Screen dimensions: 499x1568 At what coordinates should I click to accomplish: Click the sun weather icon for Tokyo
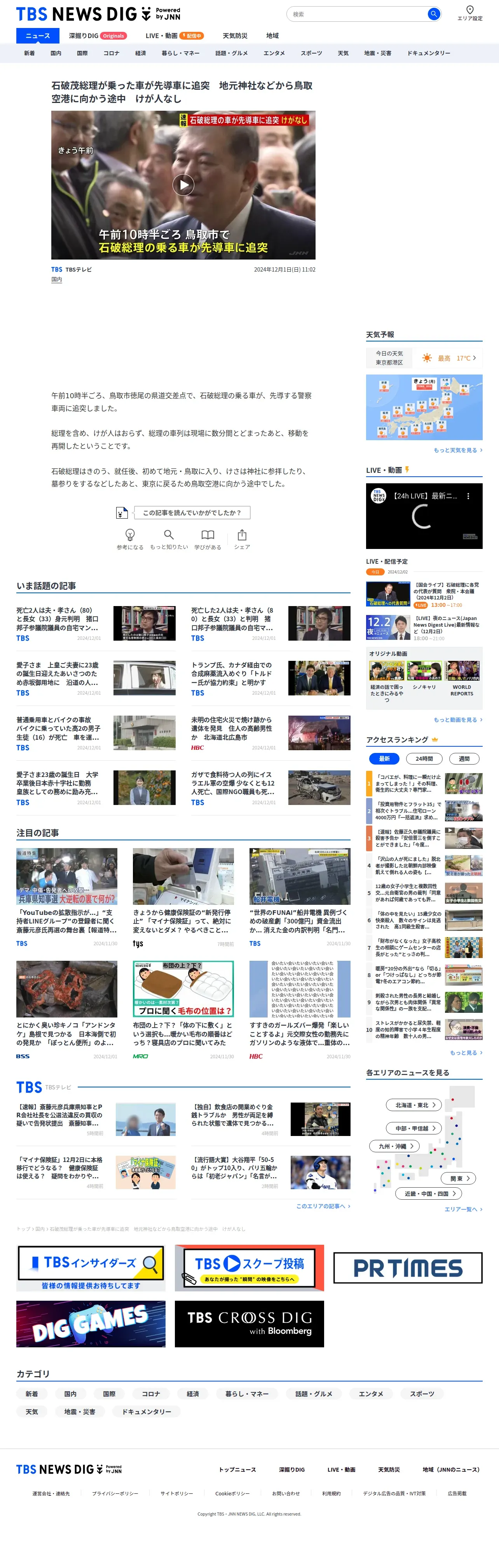click(x=427, y=358)
